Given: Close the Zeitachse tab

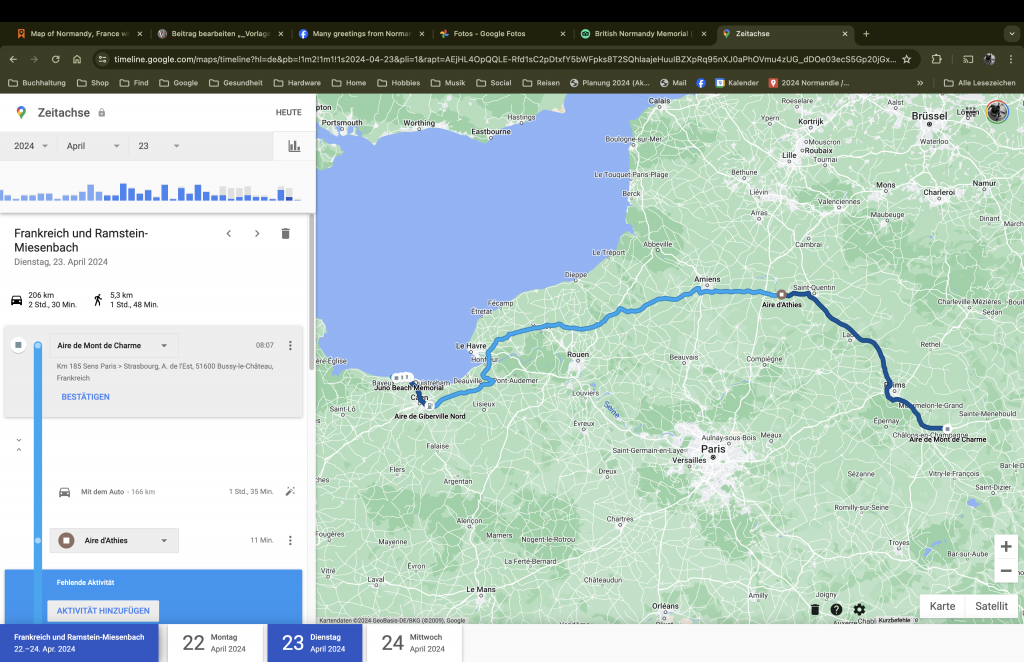Looking at the screenshot, I should [845, 34].
